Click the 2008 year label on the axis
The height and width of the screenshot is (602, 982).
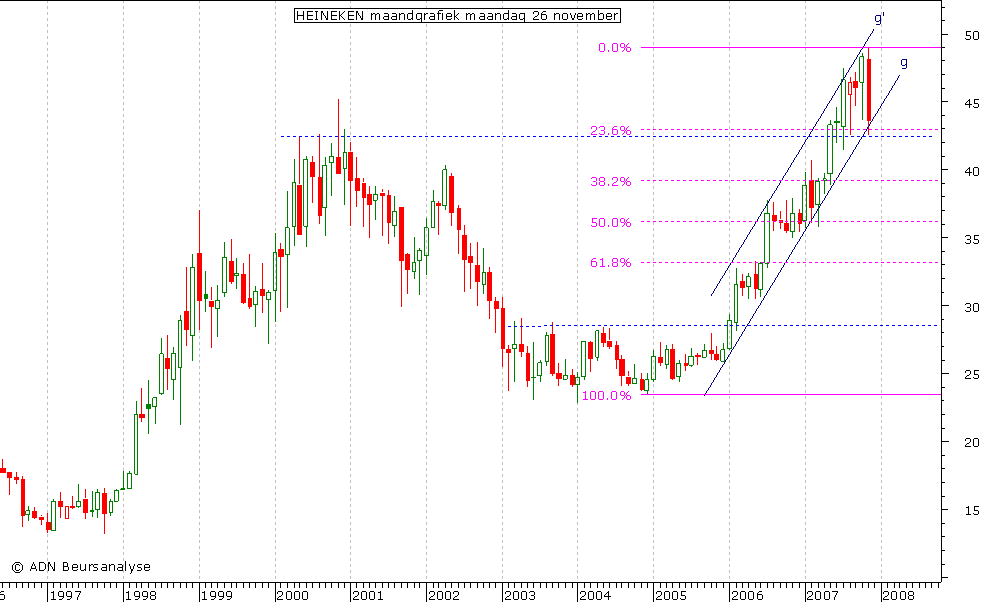tap(899, 595)
